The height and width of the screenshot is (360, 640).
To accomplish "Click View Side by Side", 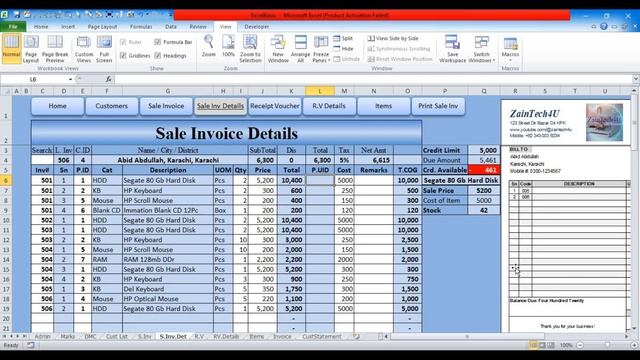I will 393,38.
